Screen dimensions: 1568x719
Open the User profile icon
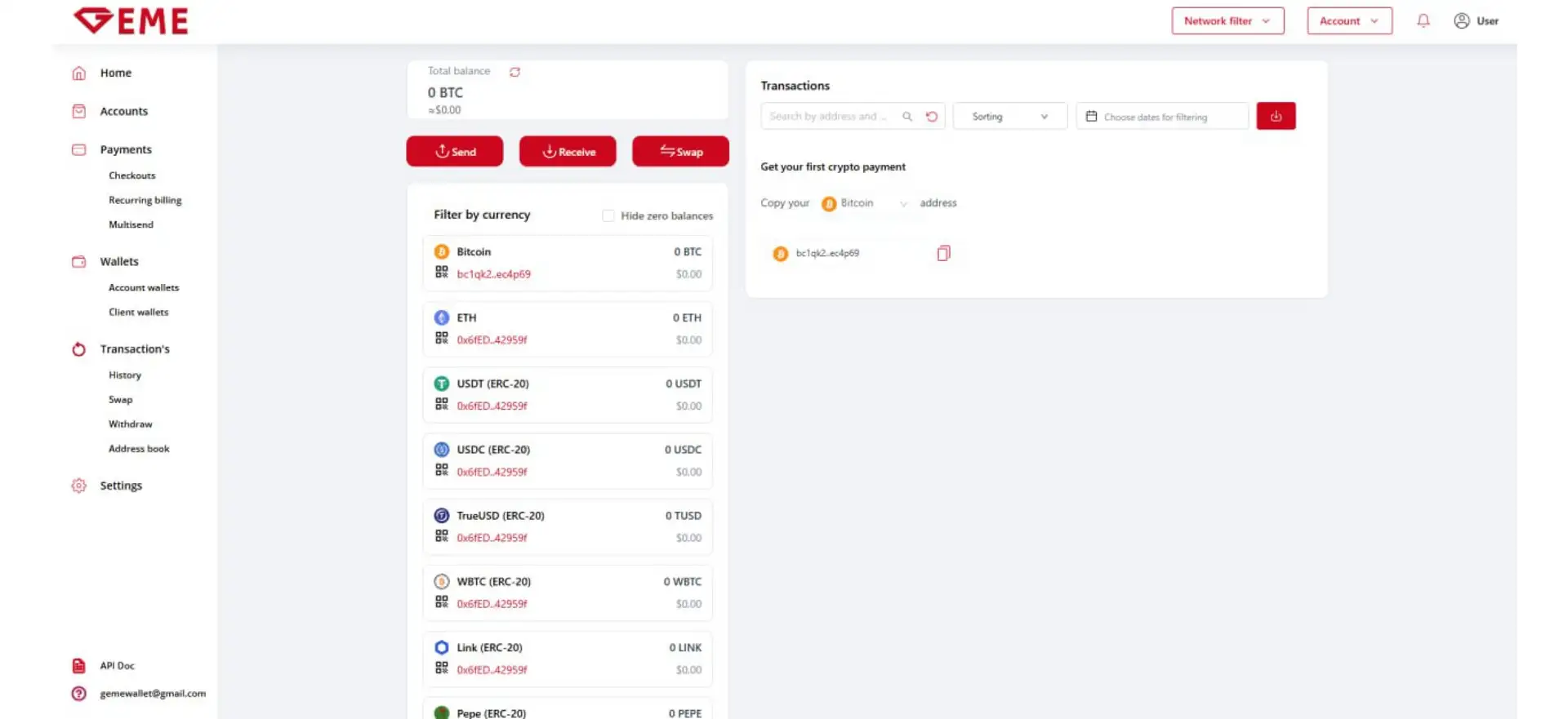tap(1461, 21)
